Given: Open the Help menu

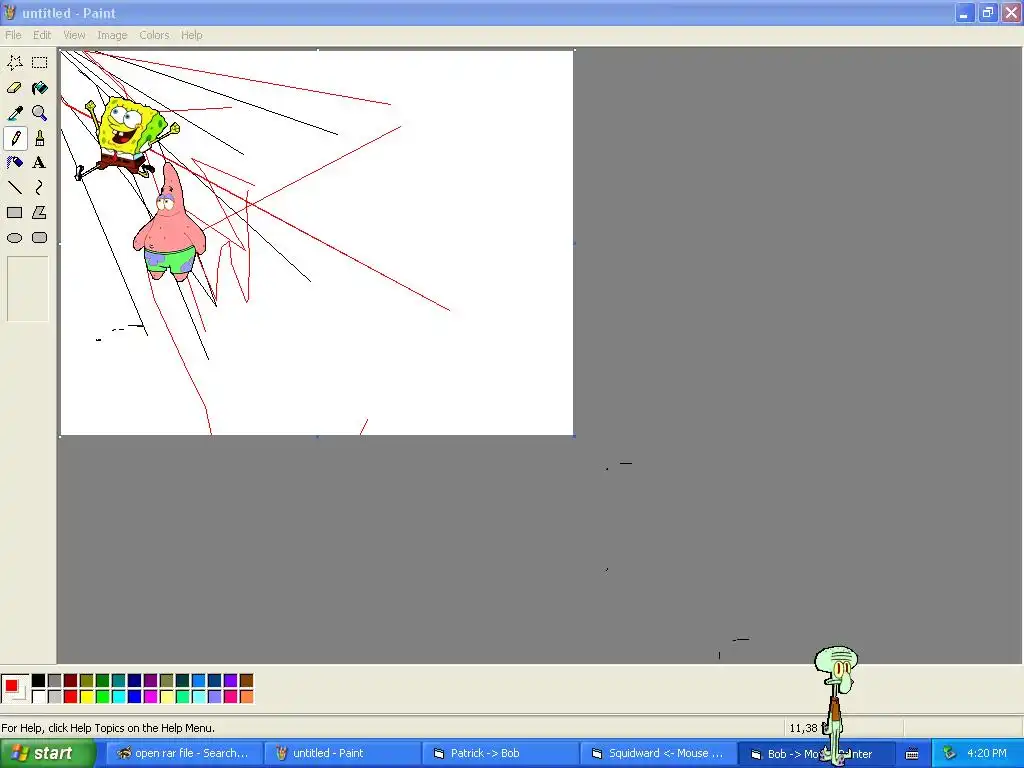Looking at the screenshot, I should 191,35.
